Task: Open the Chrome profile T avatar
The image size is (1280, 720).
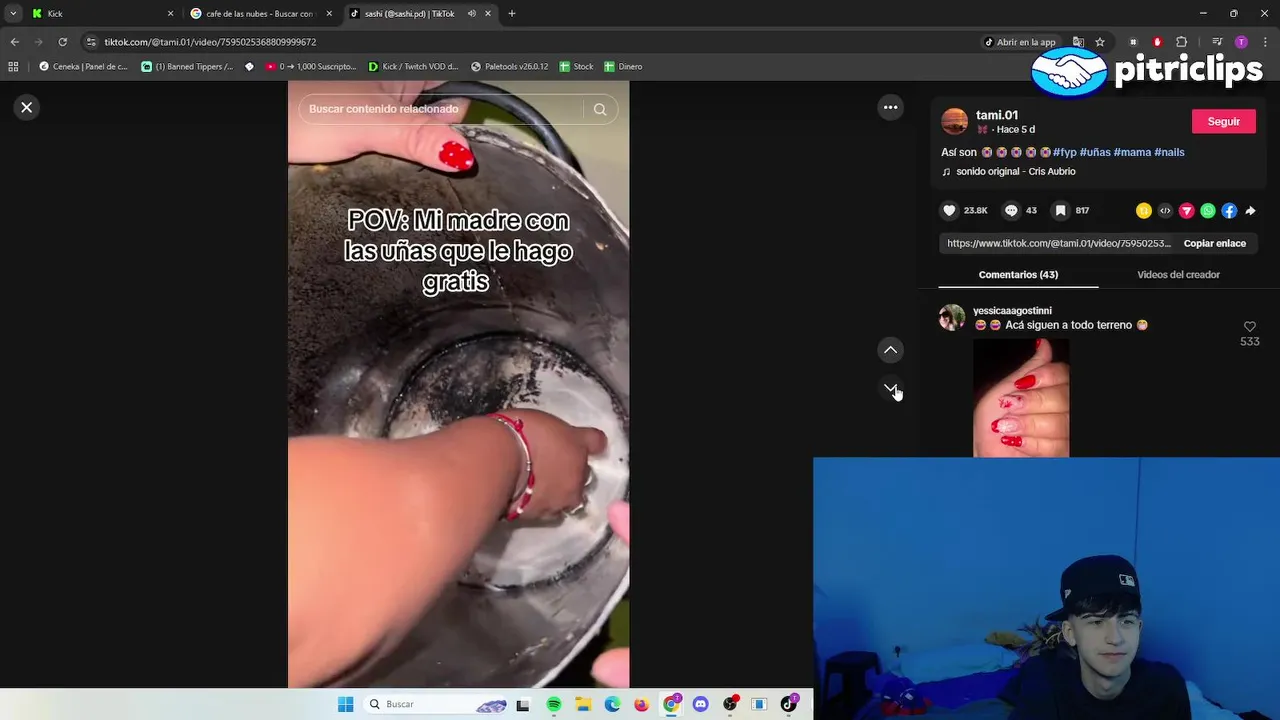Action: pyautogui.click(x=1241, y=42)
